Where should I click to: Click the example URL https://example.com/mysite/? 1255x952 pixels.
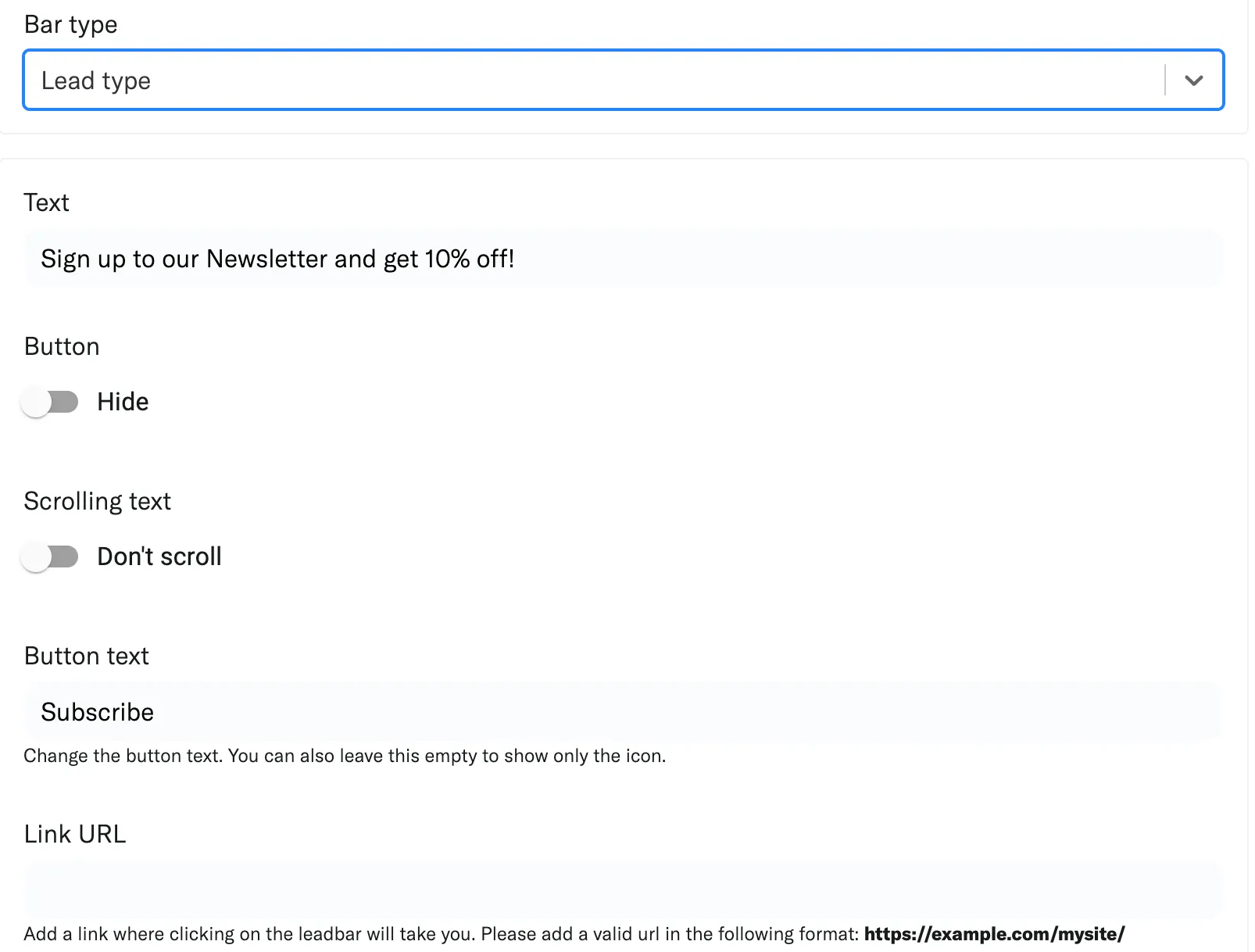point(994,934)
